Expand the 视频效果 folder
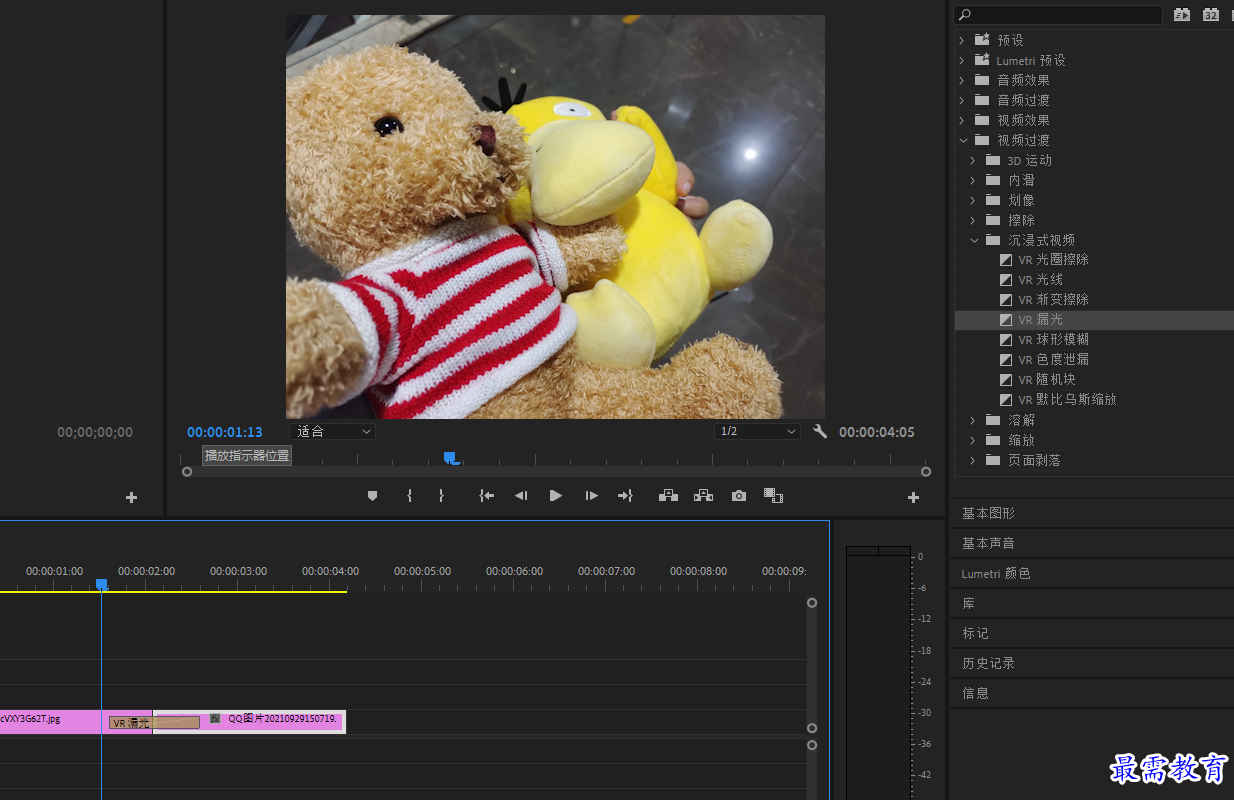 [x=962, y=120]
